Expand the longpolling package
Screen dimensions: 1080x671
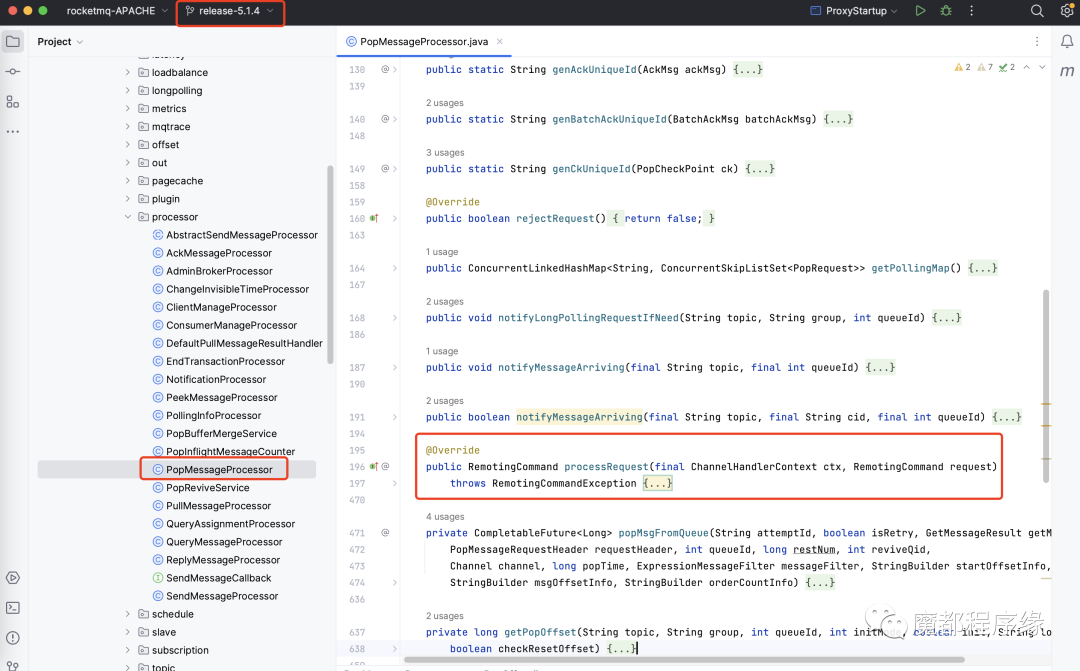[127, 90]
